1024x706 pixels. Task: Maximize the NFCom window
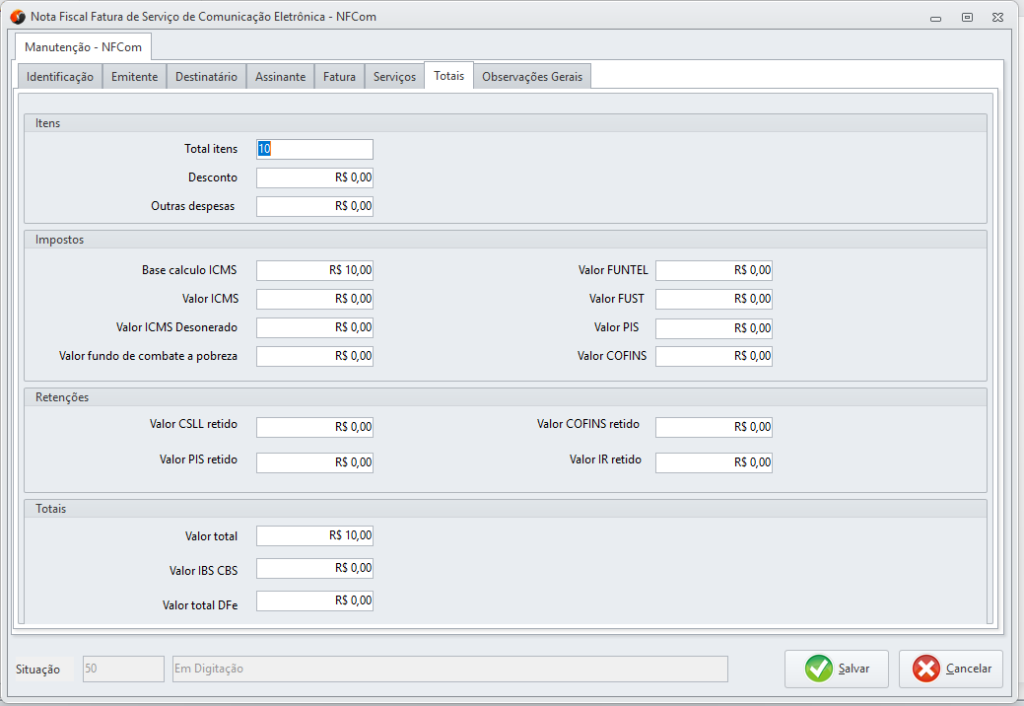(966, 17)
